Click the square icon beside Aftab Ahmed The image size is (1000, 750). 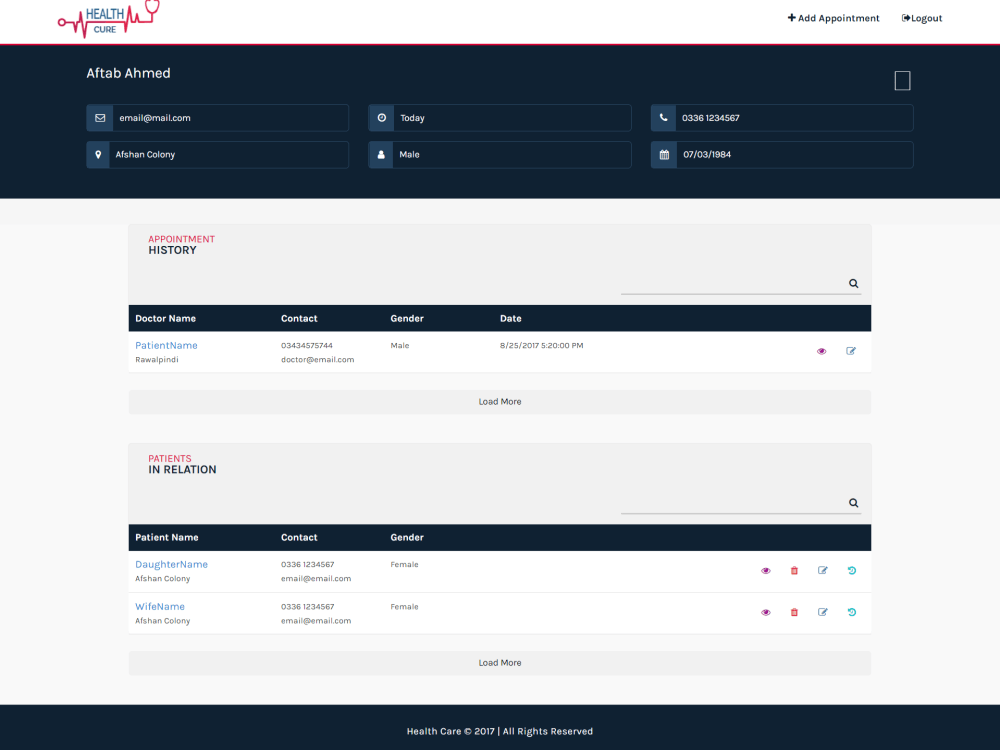pos(902,81)
